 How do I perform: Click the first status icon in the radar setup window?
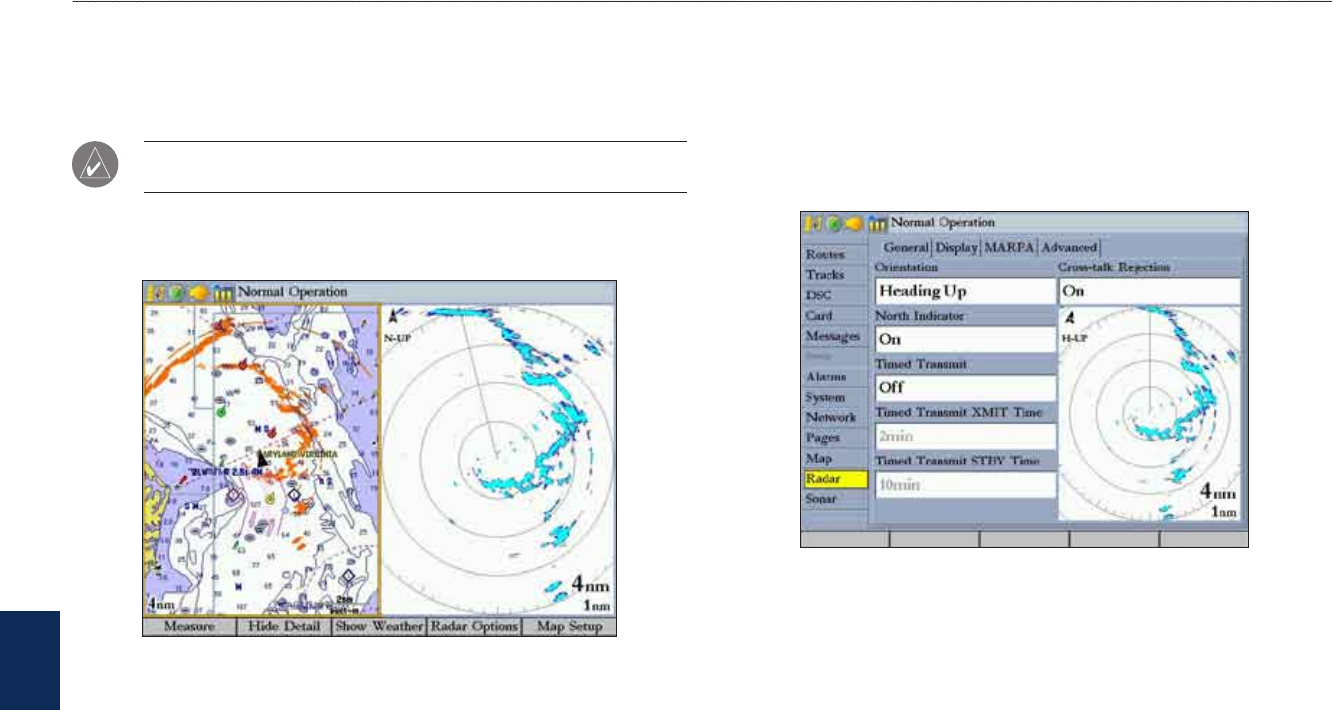pos(814,222)
